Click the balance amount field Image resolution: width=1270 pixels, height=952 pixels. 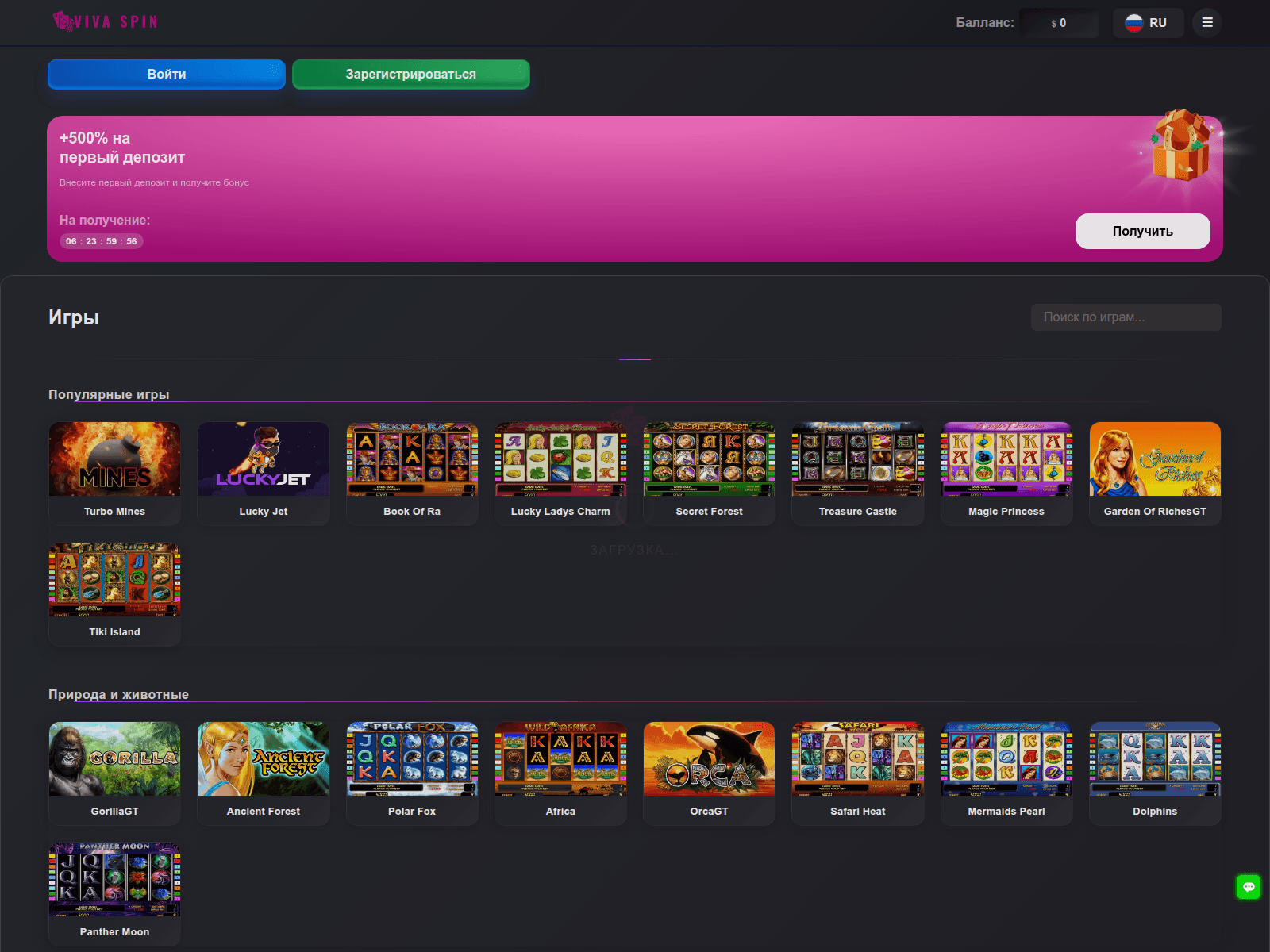pyautogui.click(x=1059, y=23)
